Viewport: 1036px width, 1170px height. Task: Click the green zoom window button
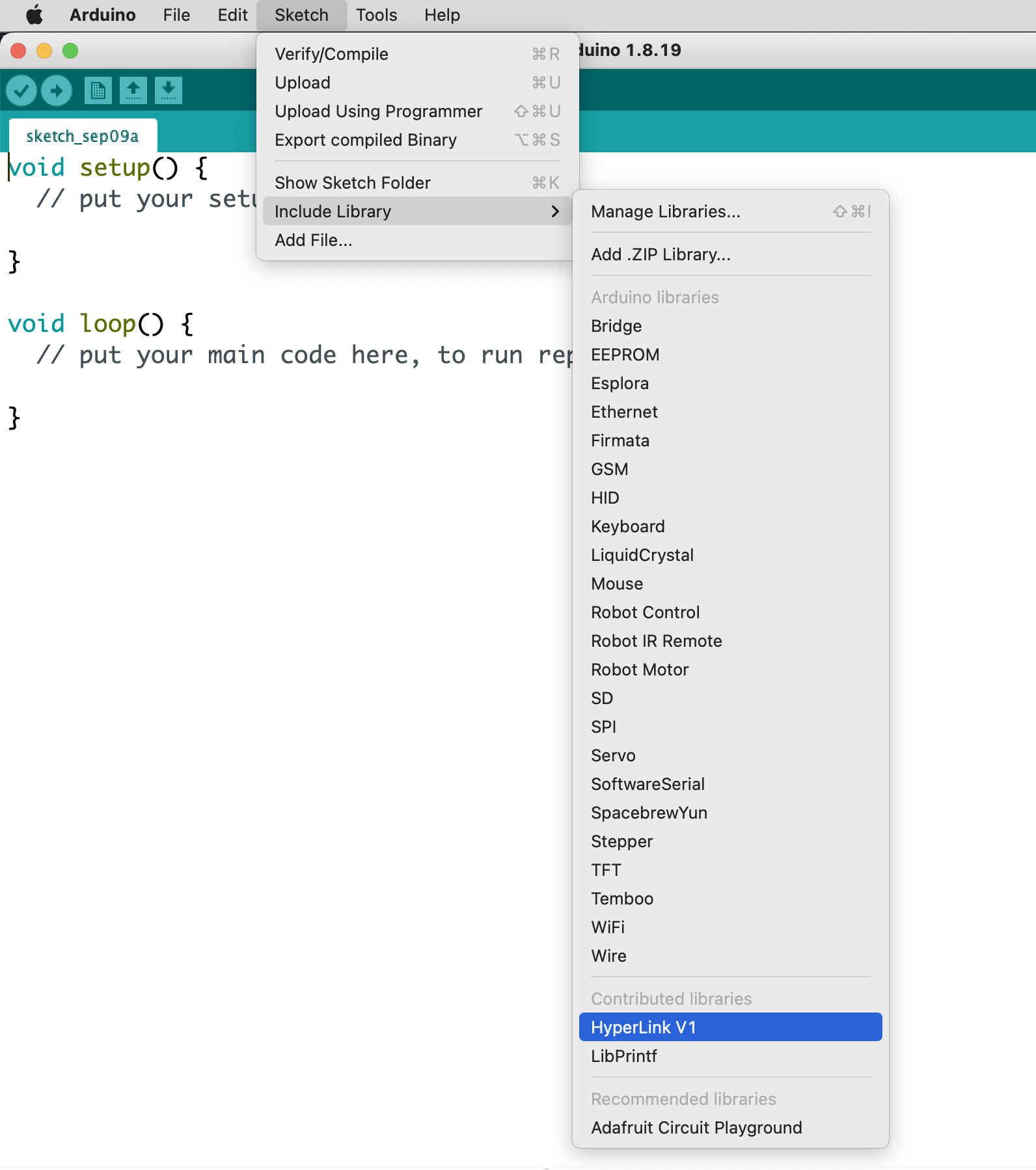coord(70,51)
